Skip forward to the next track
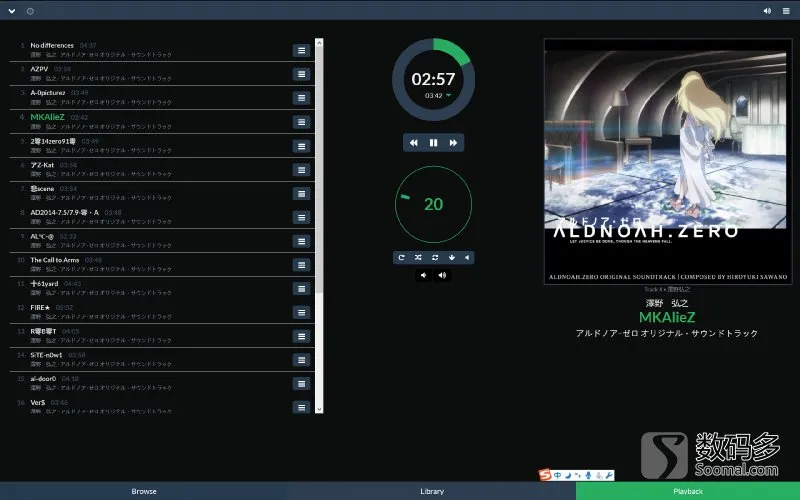The width and height of the screenshot is (800, 500). coord(453,143)
